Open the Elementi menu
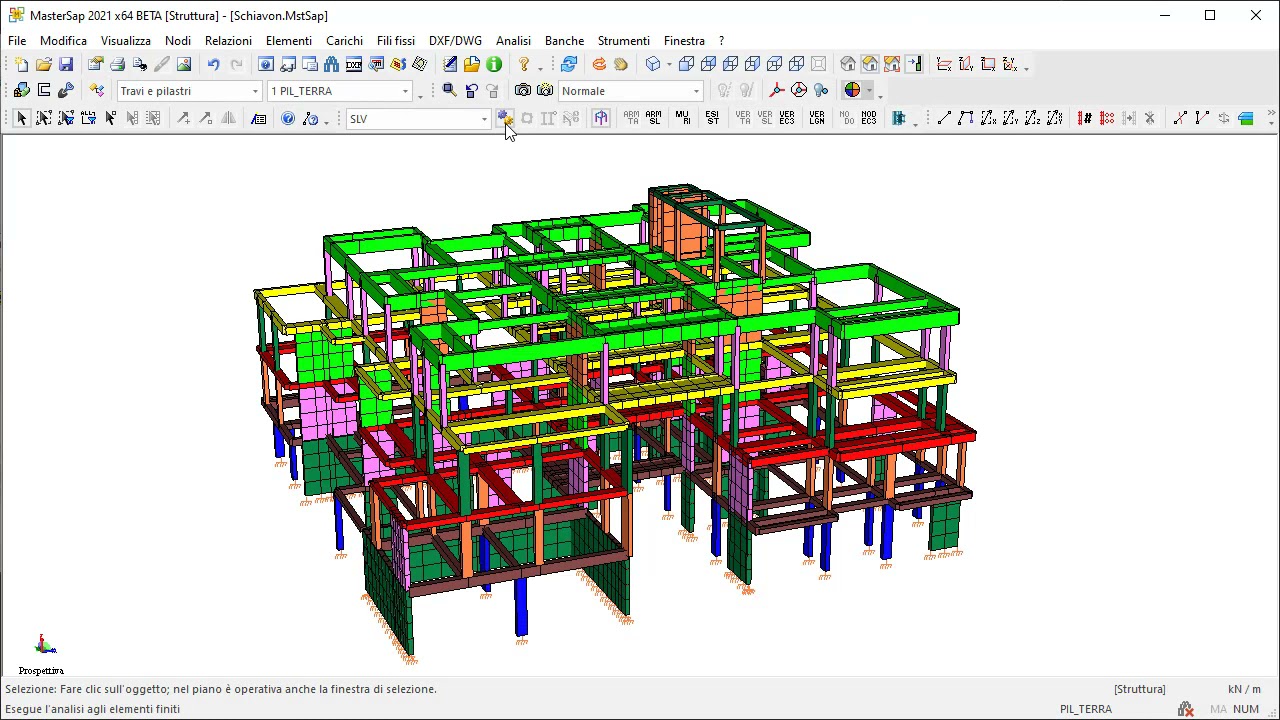Screen dimensions: 1280x720 click(x=289, y=41)
